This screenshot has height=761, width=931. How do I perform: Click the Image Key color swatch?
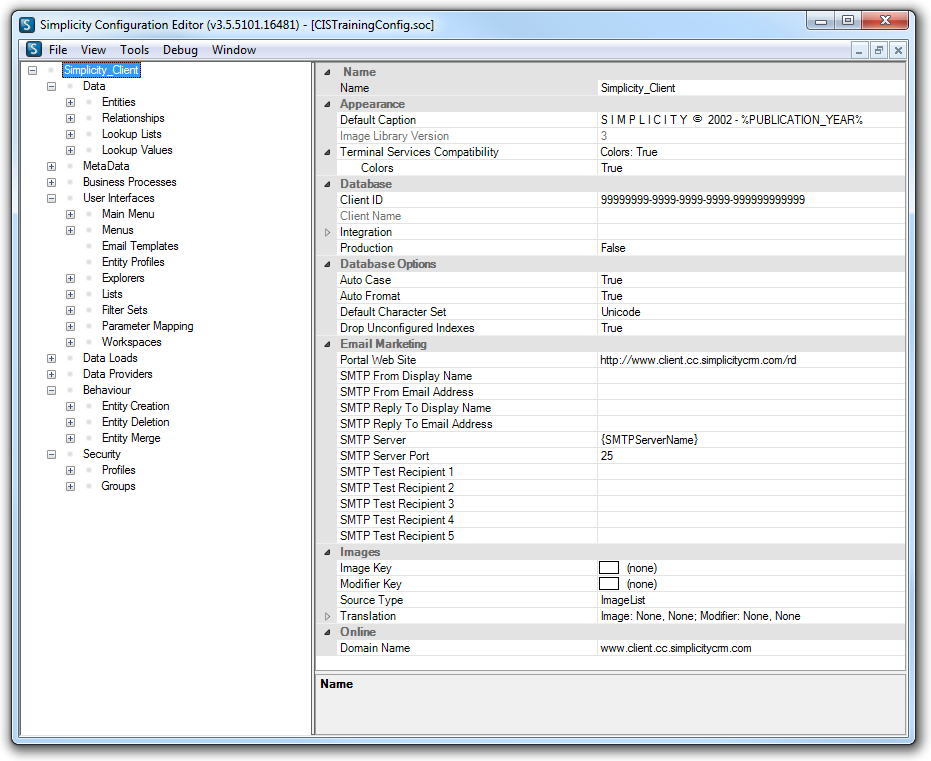(609, 568)
